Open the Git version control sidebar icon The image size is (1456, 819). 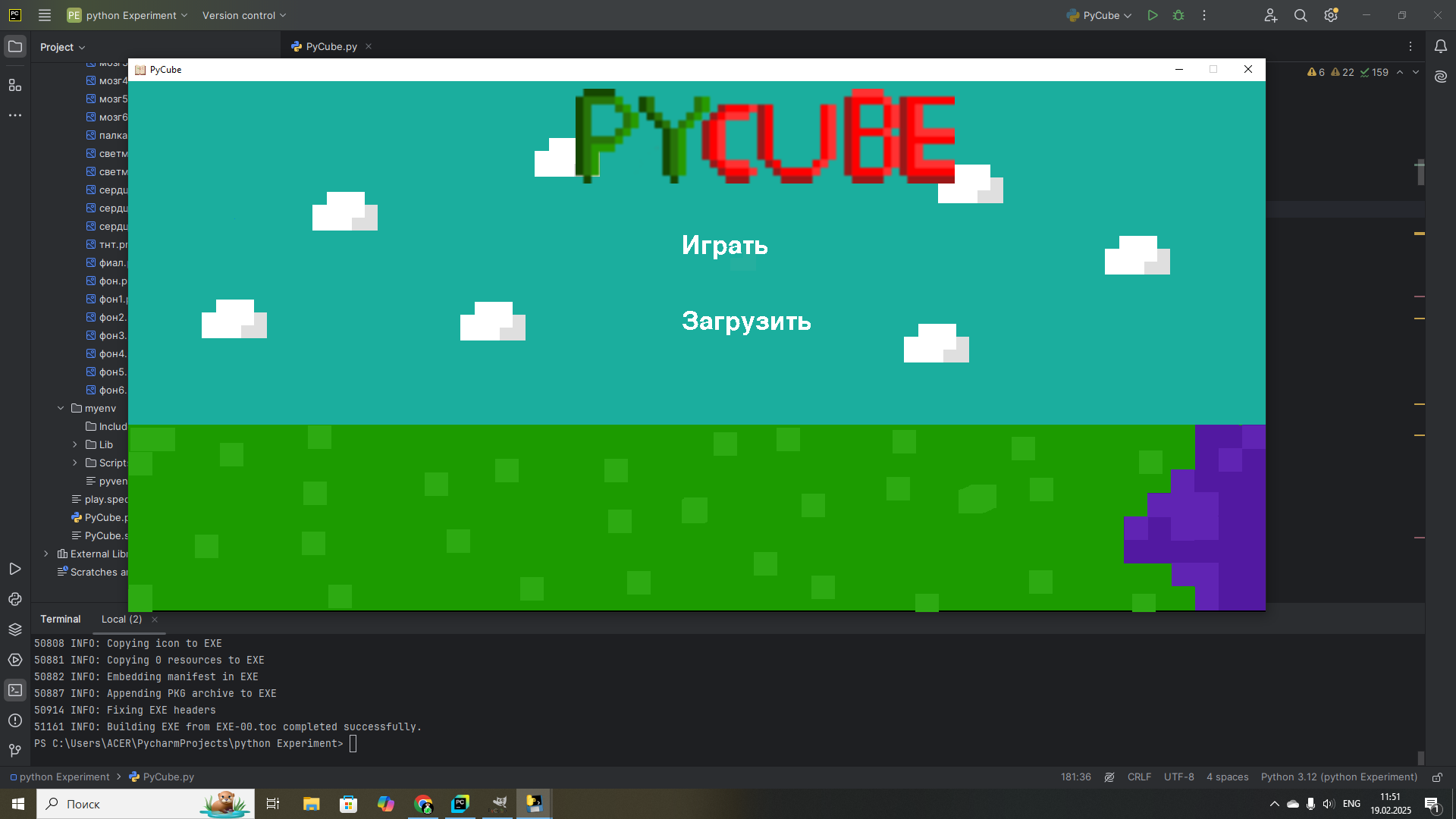tap(15, 750)
